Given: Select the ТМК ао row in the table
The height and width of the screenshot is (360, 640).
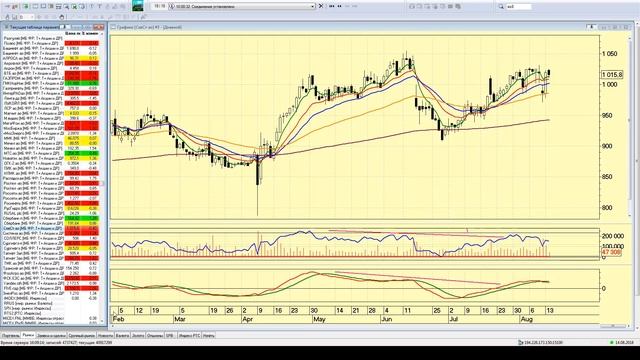Looking at the screenshot, I should pos(51,264).
